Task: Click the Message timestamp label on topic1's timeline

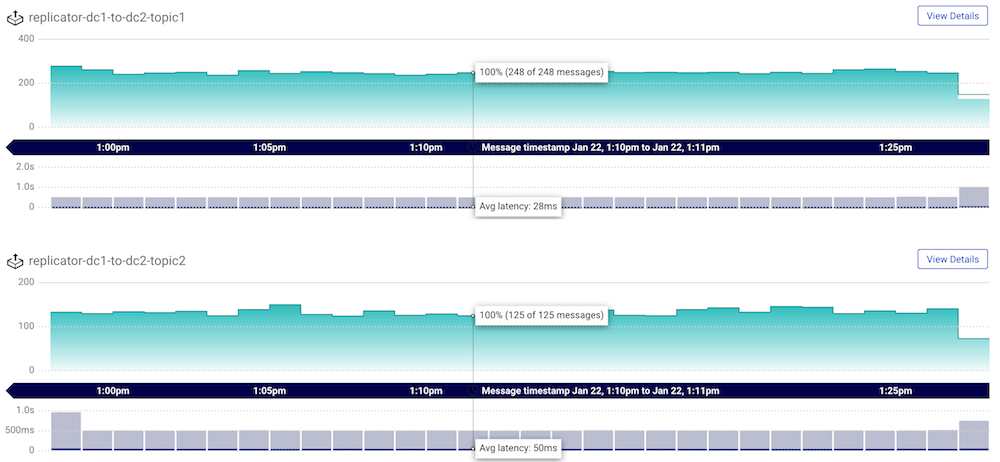Action: pos(600,147)
